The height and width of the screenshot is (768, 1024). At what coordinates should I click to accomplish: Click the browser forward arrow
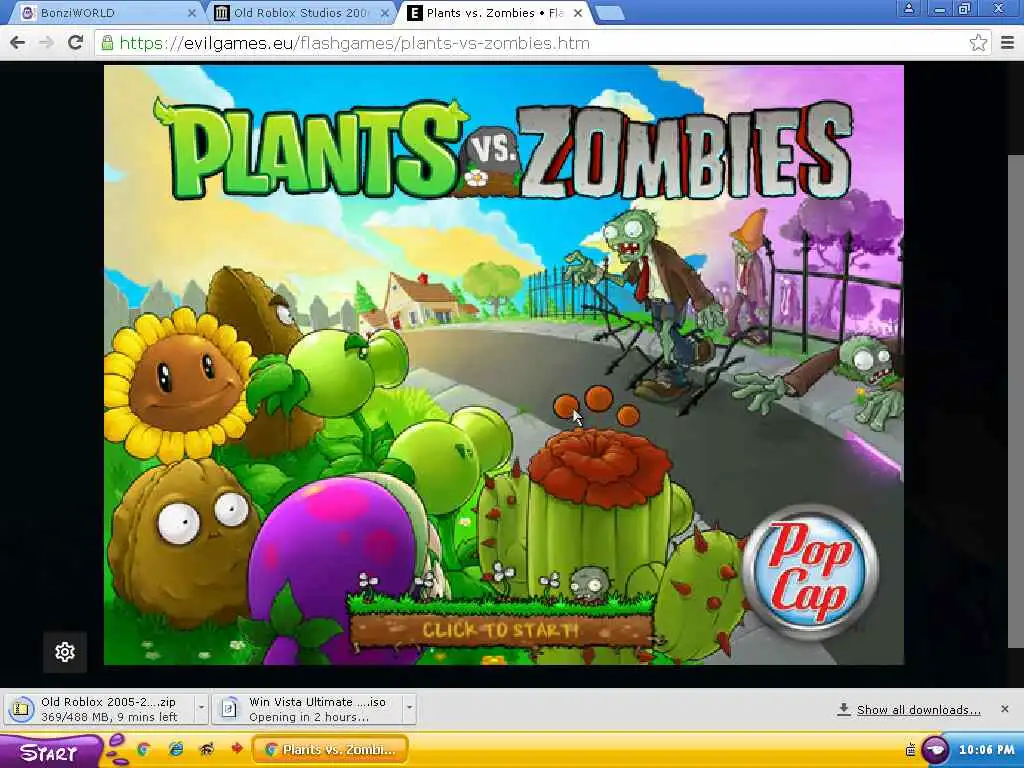pyautogui.click(x=46, y=43)
